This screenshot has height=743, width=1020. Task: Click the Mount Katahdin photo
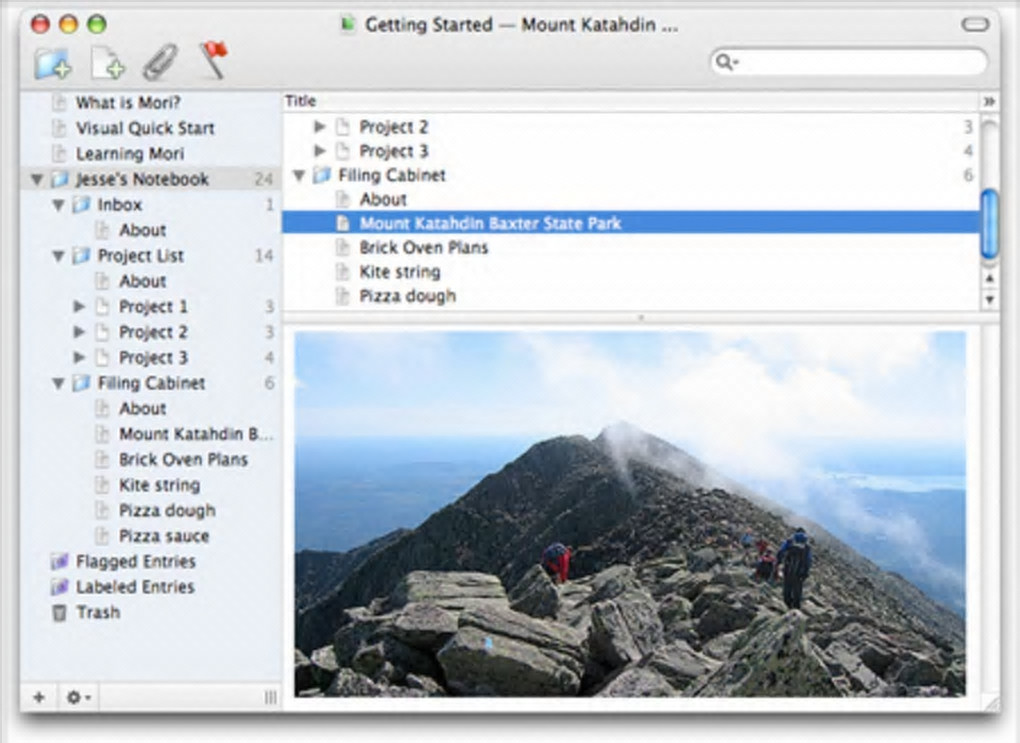coord(630,514)
